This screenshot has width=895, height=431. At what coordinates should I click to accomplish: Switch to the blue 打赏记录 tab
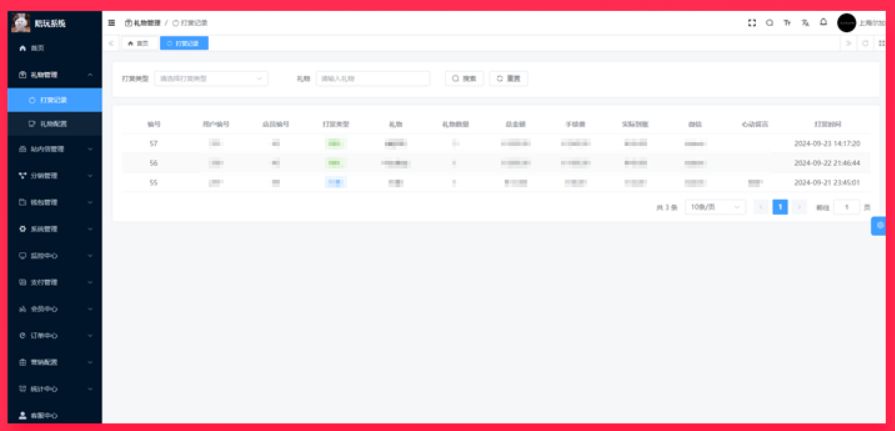(184, 43)
